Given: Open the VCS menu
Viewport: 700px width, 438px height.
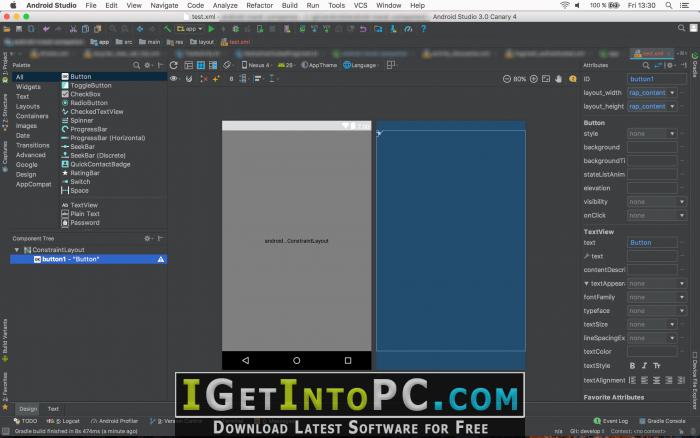Looking at the screenshot, I should pyautogui.click(x=360, y=5).
